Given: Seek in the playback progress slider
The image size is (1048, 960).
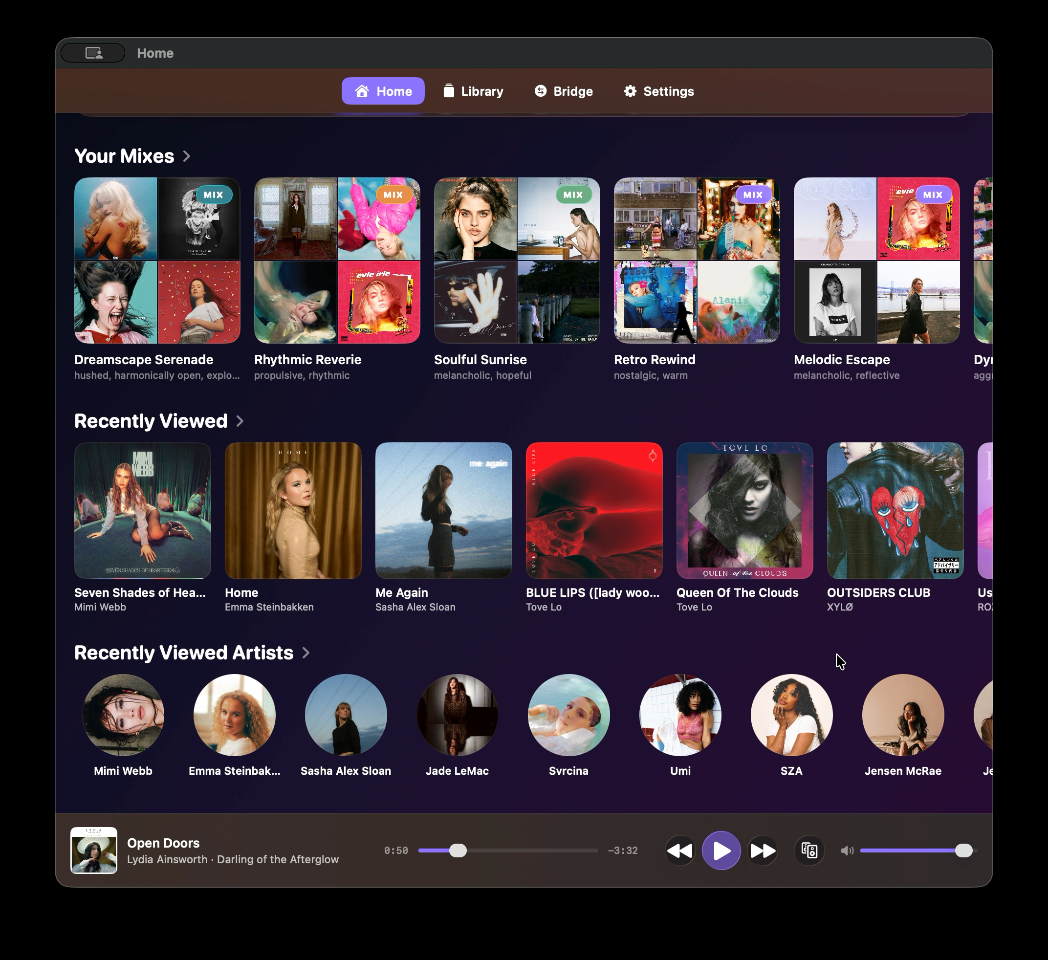Looking at the screenshot, I should click(x=508, y=850).
